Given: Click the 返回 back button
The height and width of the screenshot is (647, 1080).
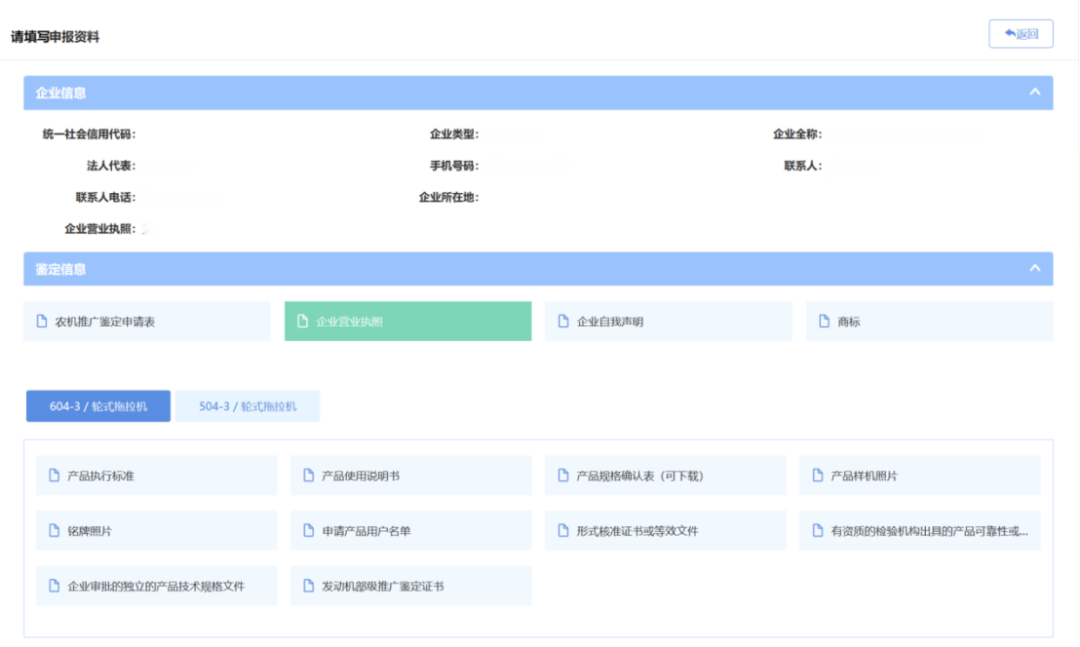Looking at the screenshot, I should tap(1020, 34).
